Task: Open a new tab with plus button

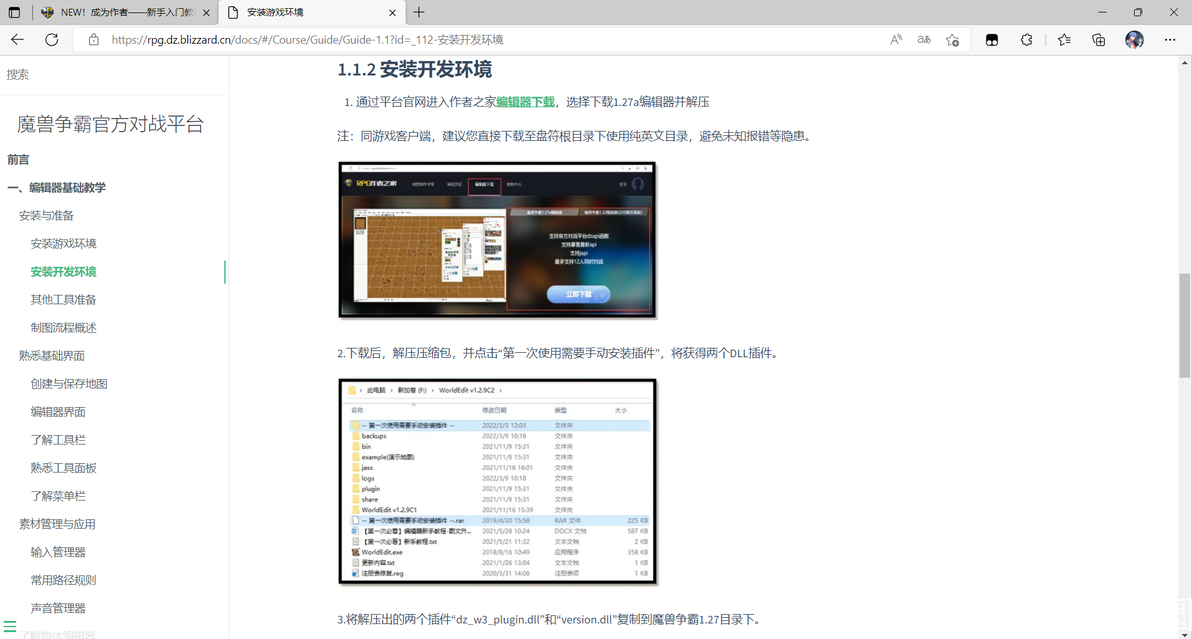Action: pos(419,12)
